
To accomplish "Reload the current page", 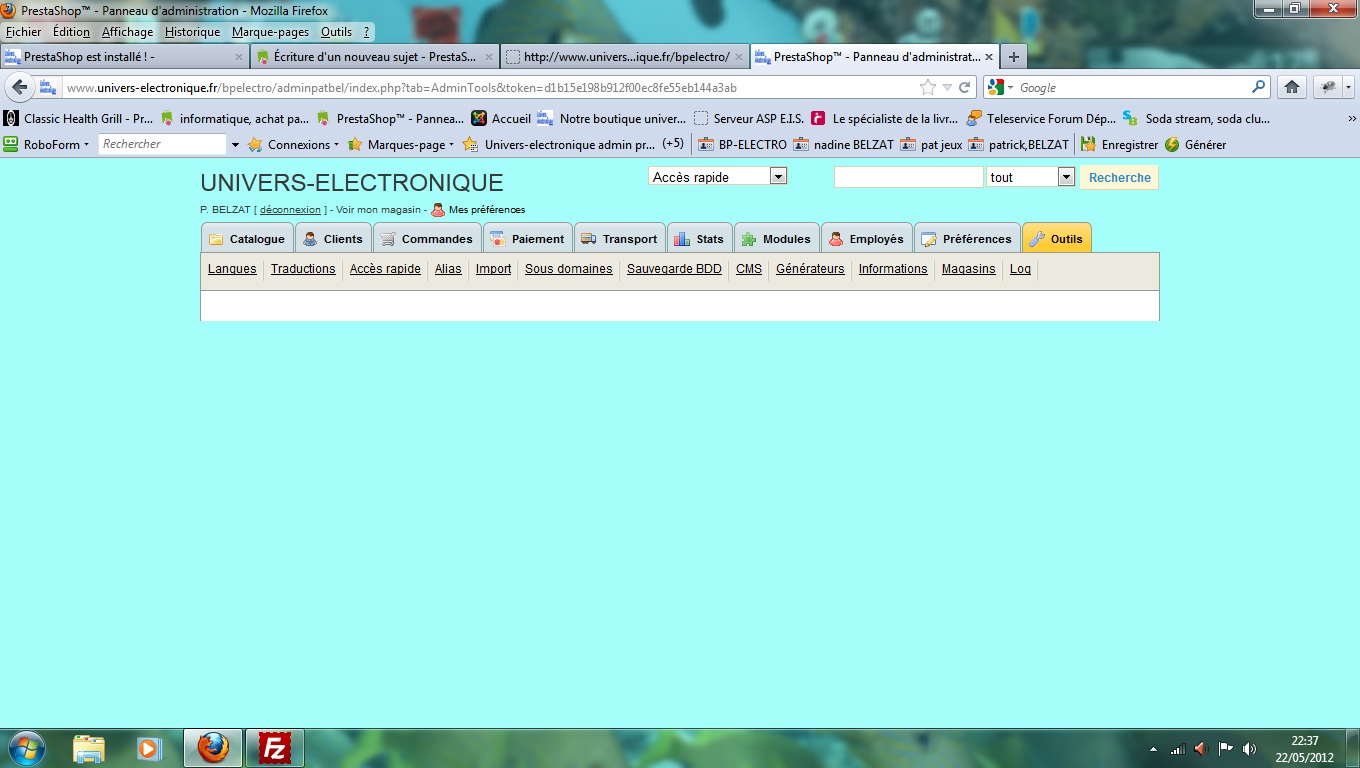I will tap(965, 87).
